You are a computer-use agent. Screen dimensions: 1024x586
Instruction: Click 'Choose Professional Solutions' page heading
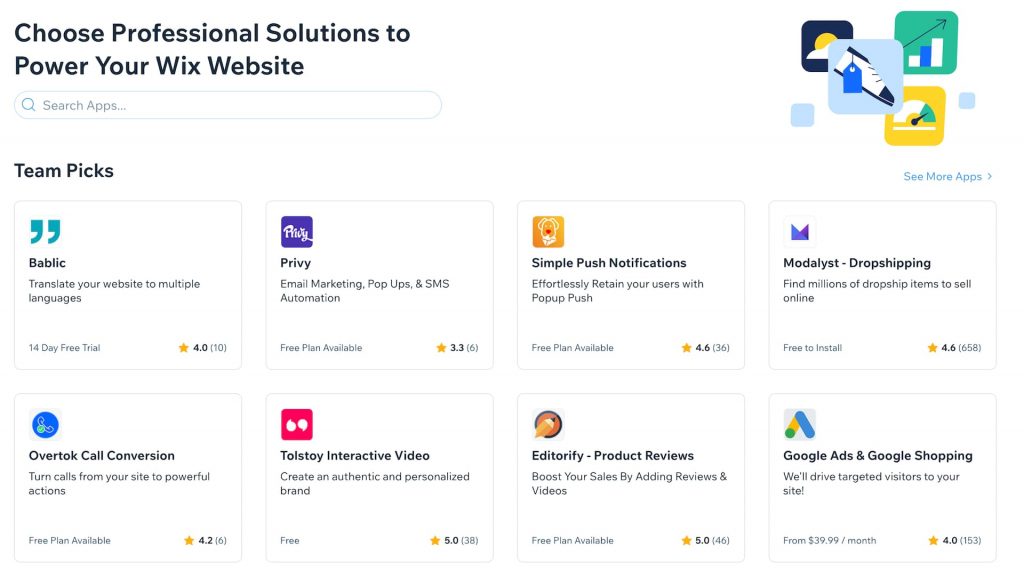[x=212, y=49]
